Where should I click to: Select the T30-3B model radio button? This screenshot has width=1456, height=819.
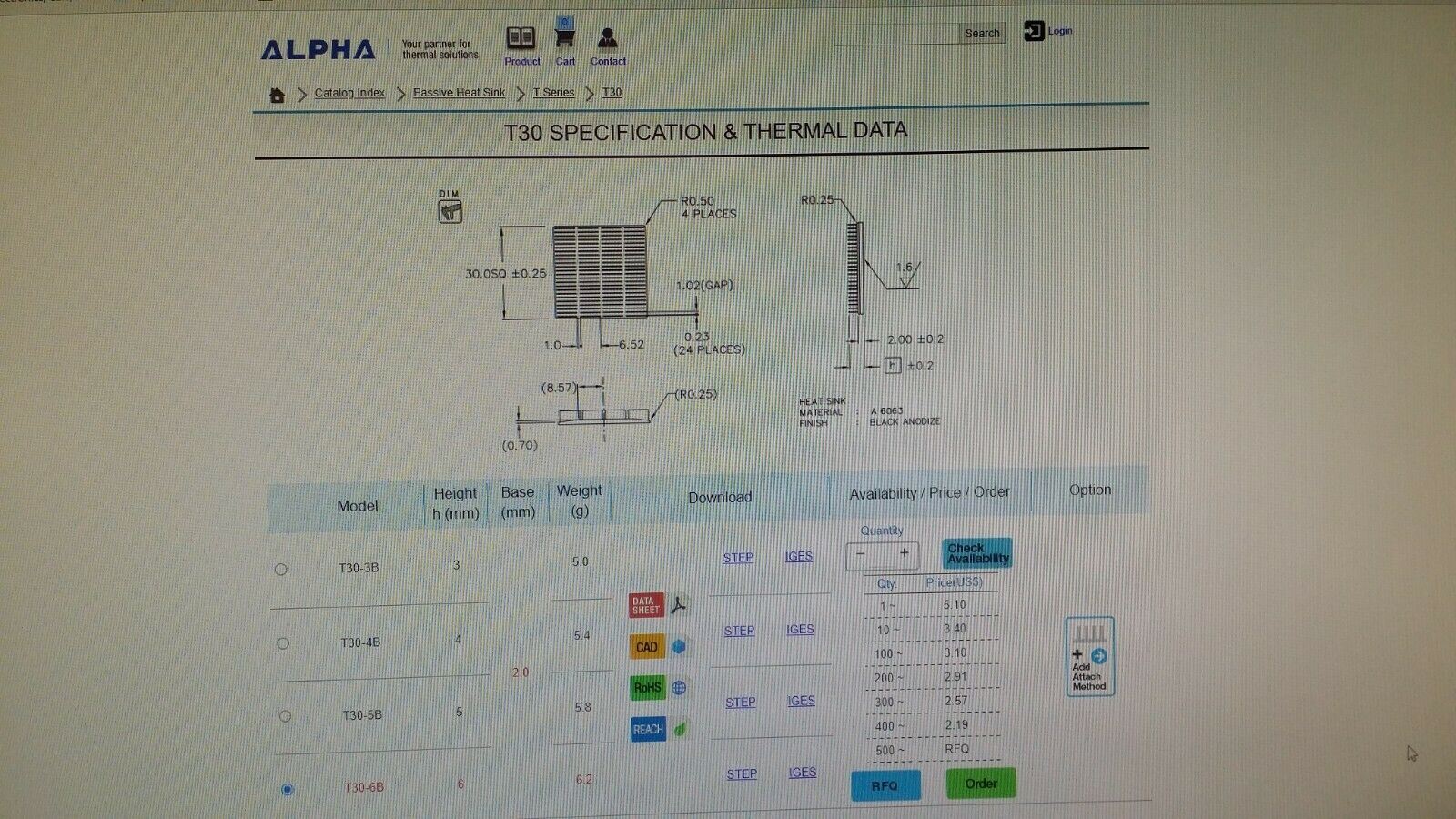(x=281, y=570)
